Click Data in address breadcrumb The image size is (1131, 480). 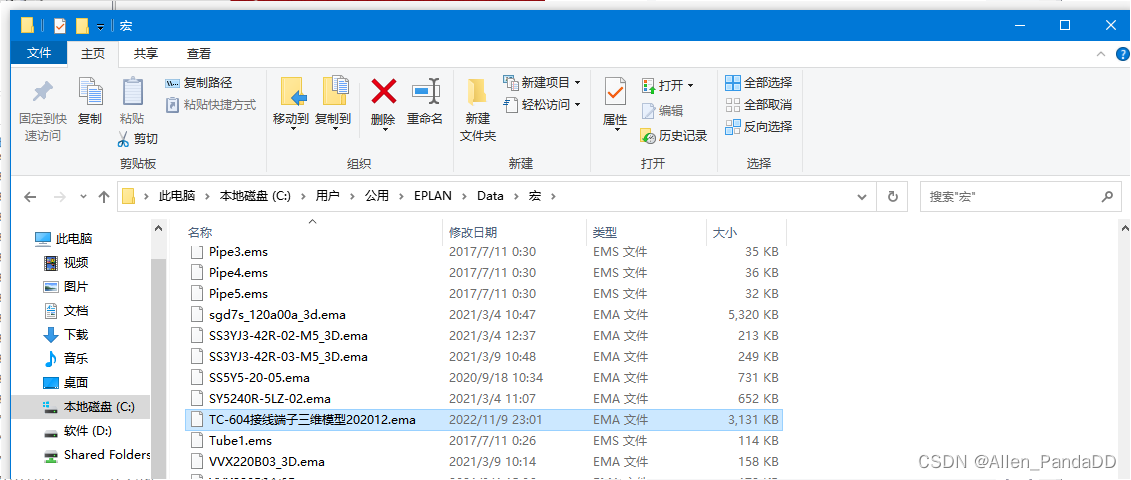click(x=490, y=196)
